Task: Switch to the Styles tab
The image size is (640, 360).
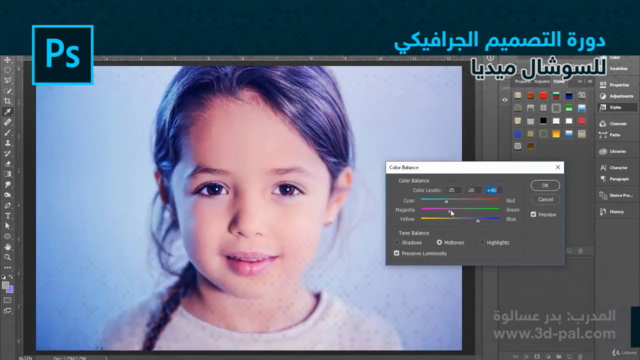Action: click(559, 82)
